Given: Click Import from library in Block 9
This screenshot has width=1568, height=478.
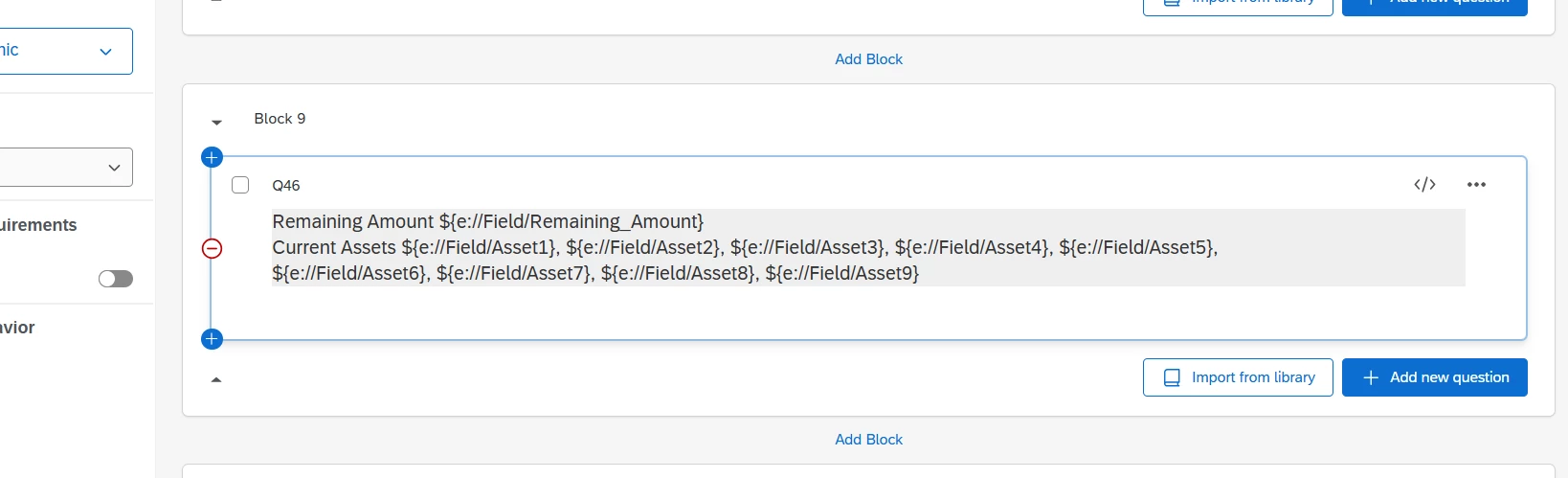Looking at the screenshot, I should (x=1238, y=377).
